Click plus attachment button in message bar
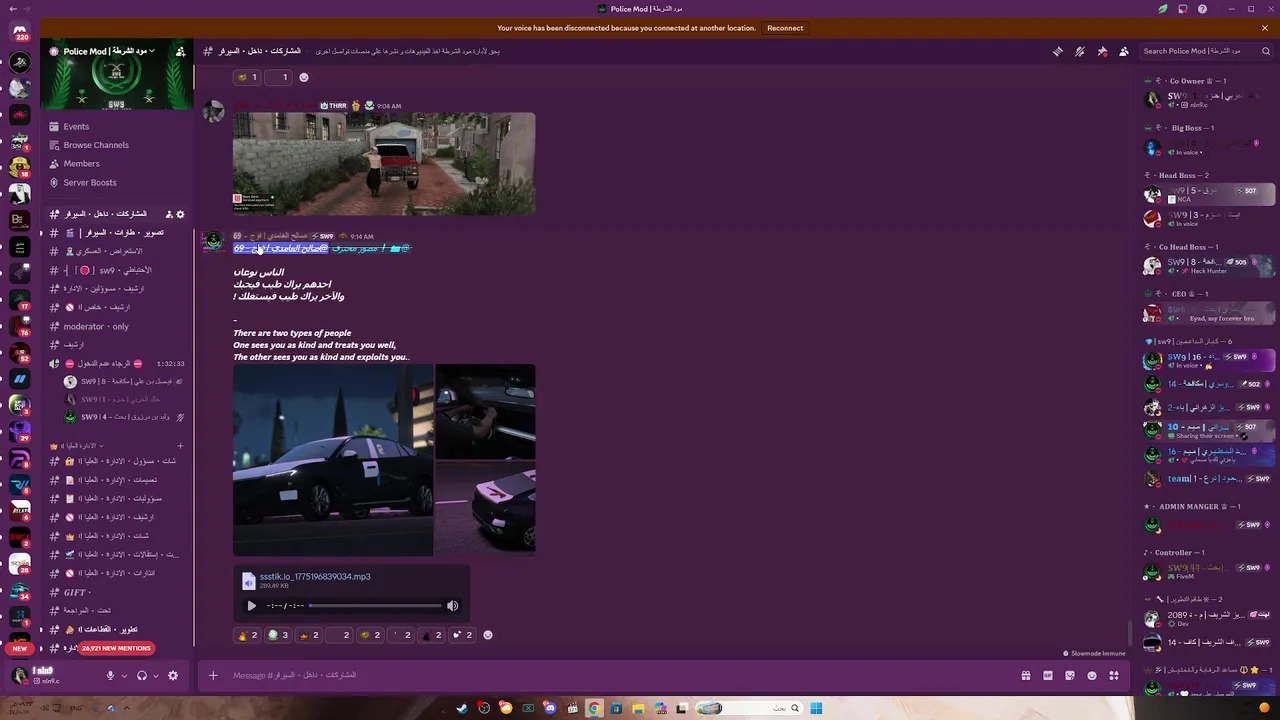 pyautogui.click(x=213, y=675)
